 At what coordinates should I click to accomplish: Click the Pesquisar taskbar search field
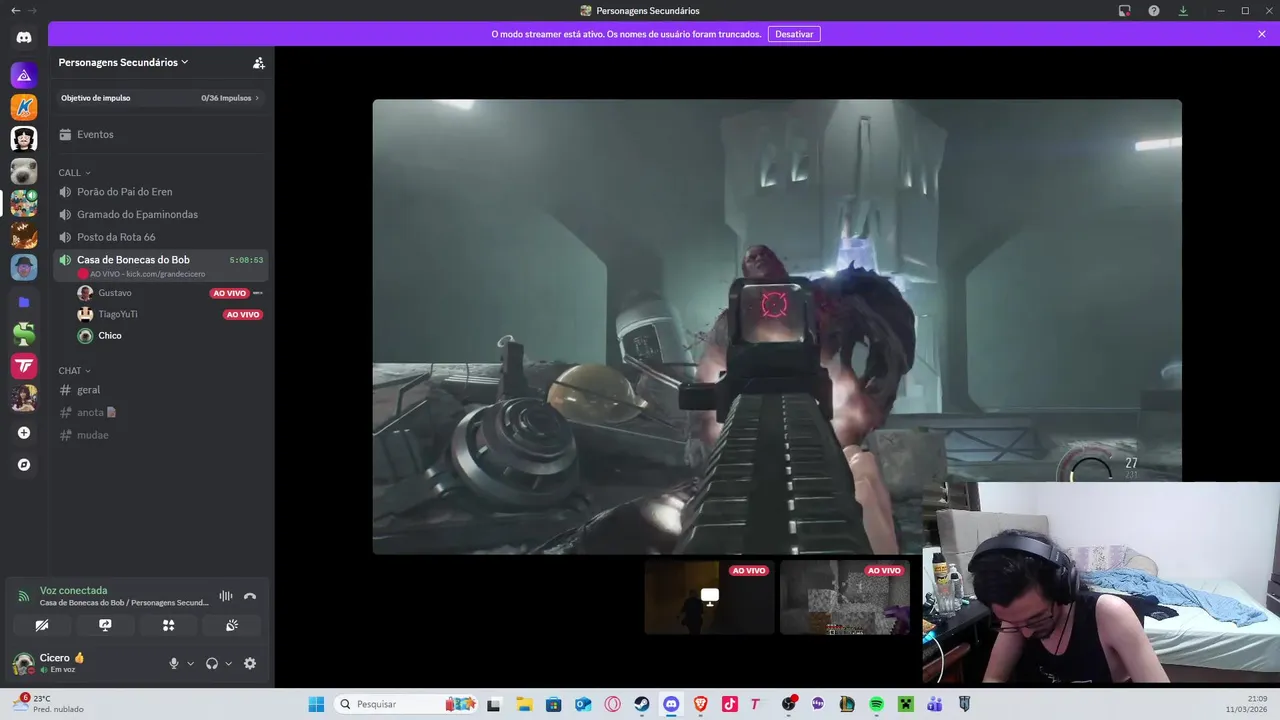coord(405,704)
